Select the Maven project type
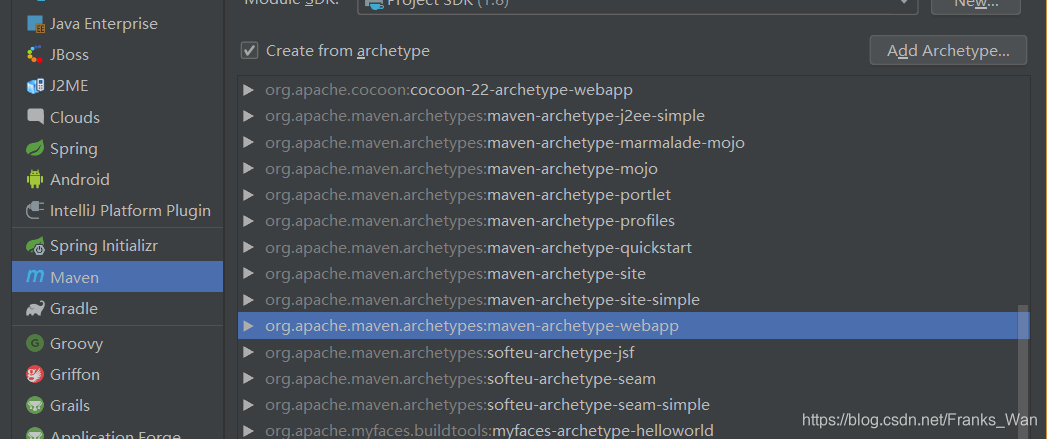This screenshot has height=439, width=1047. 118,277
